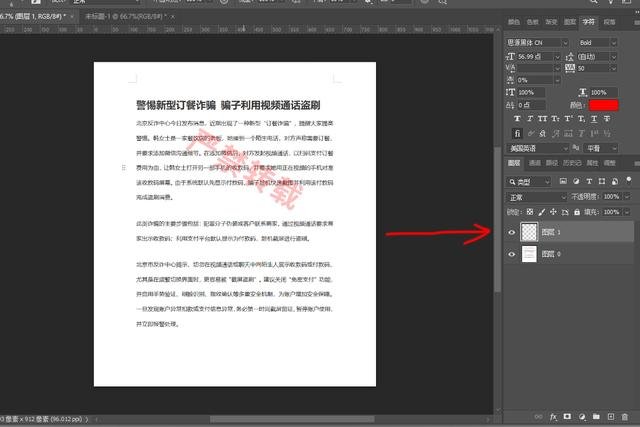Click the font size field 56.99 点
Screen dimensions: 640x427
pyautogui.click(x=536, y=58)
